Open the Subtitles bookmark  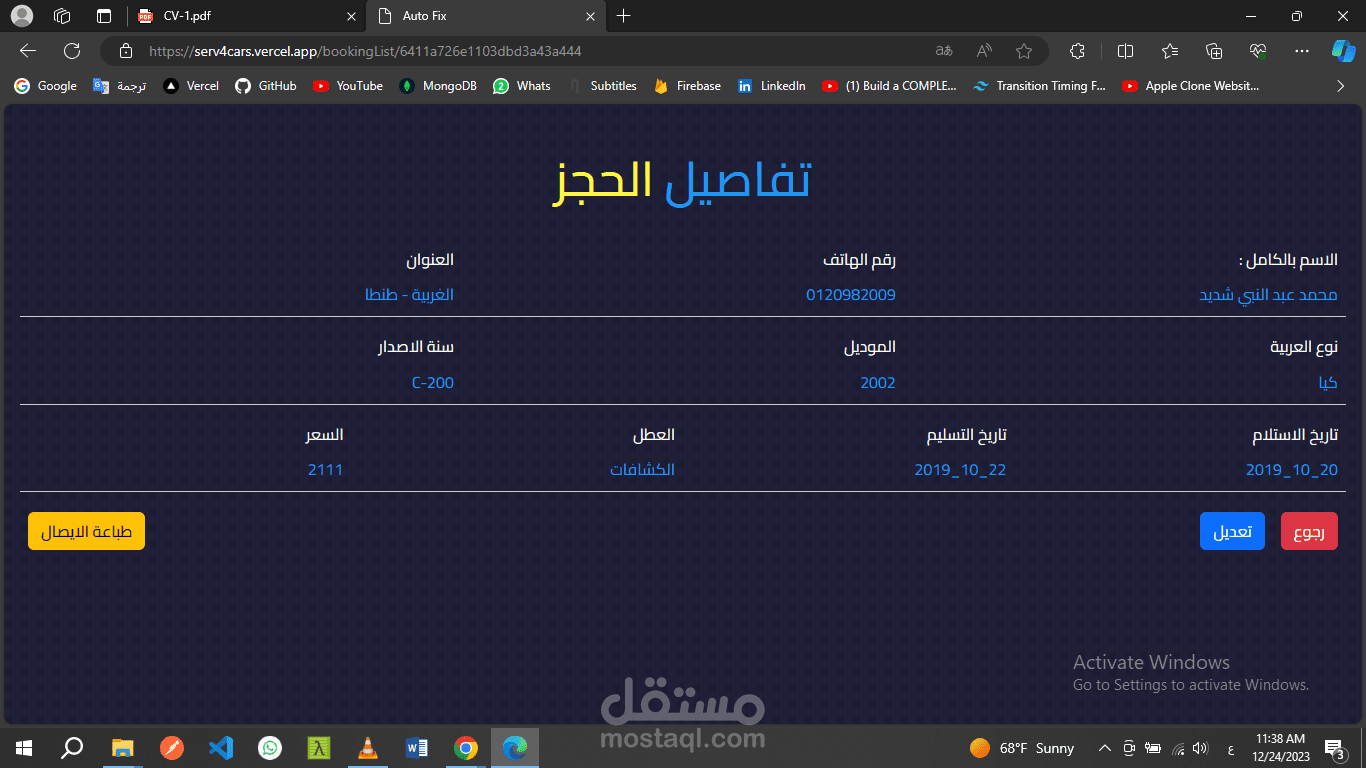(602, 86)
